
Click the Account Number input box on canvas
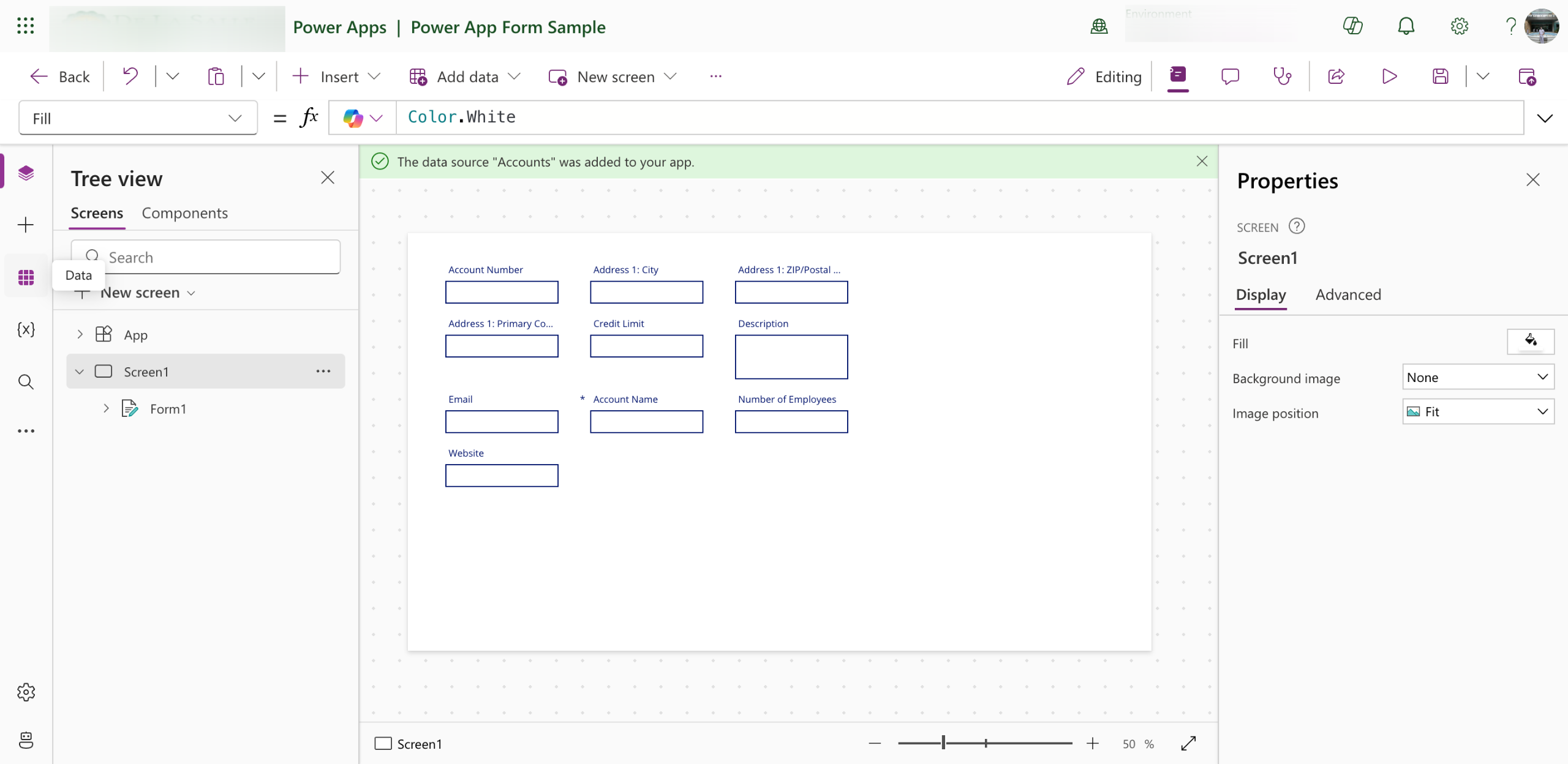tap(502, 292)
